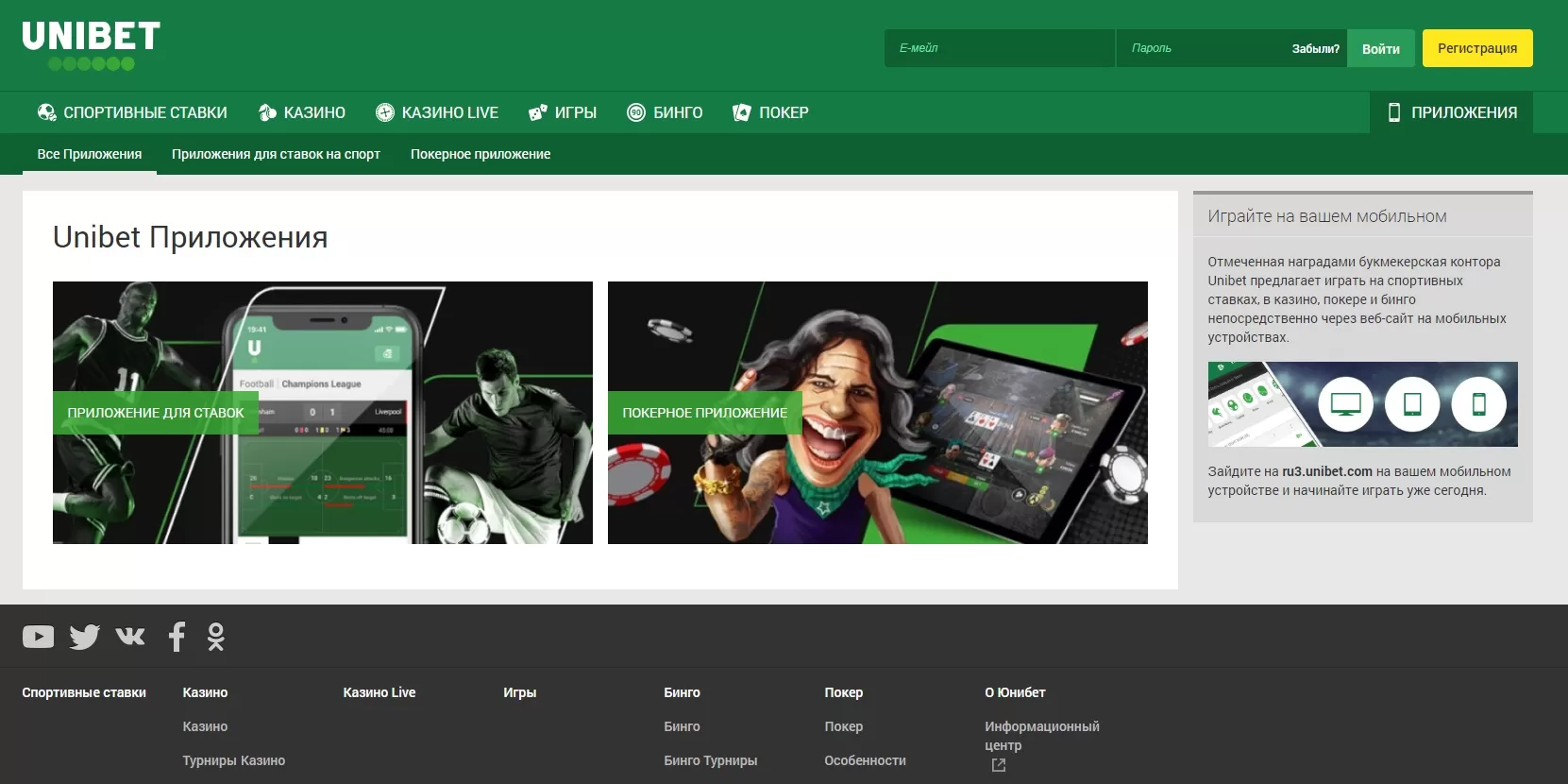
Task: Open the Facebook social icon
Action: pyautogui.click(x=177, y=637)
